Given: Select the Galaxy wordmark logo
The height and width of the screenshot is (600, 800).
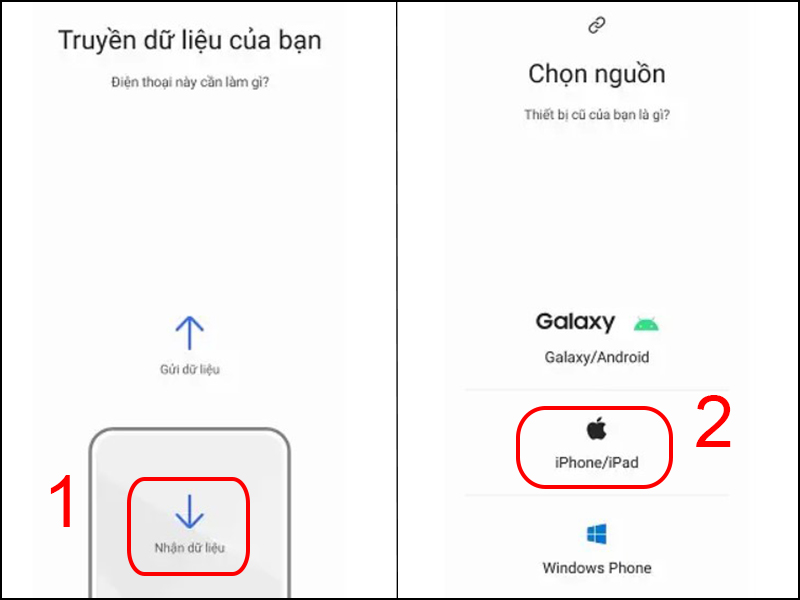Looking at the screenshot, I should point(575,322).
